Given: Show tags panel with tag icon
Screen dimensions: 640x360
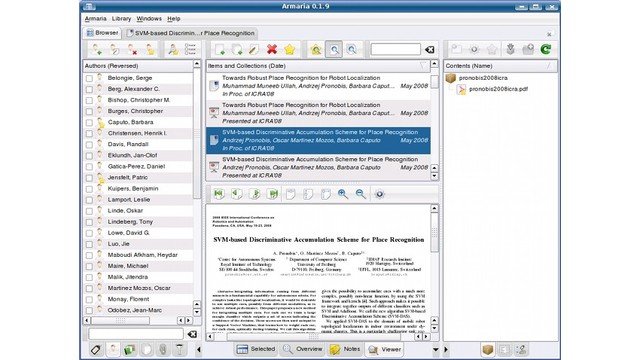Looking at the screenshot, I should 96,350.
